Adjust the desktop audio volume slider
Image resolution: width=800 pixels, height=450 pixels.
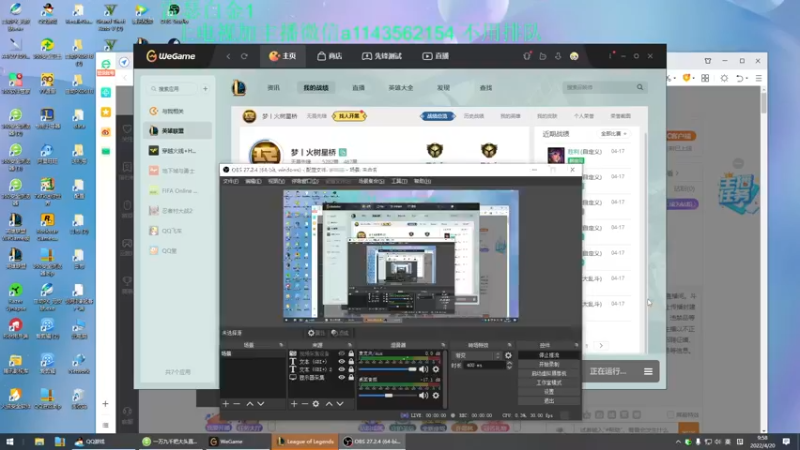tap(388, 395)
